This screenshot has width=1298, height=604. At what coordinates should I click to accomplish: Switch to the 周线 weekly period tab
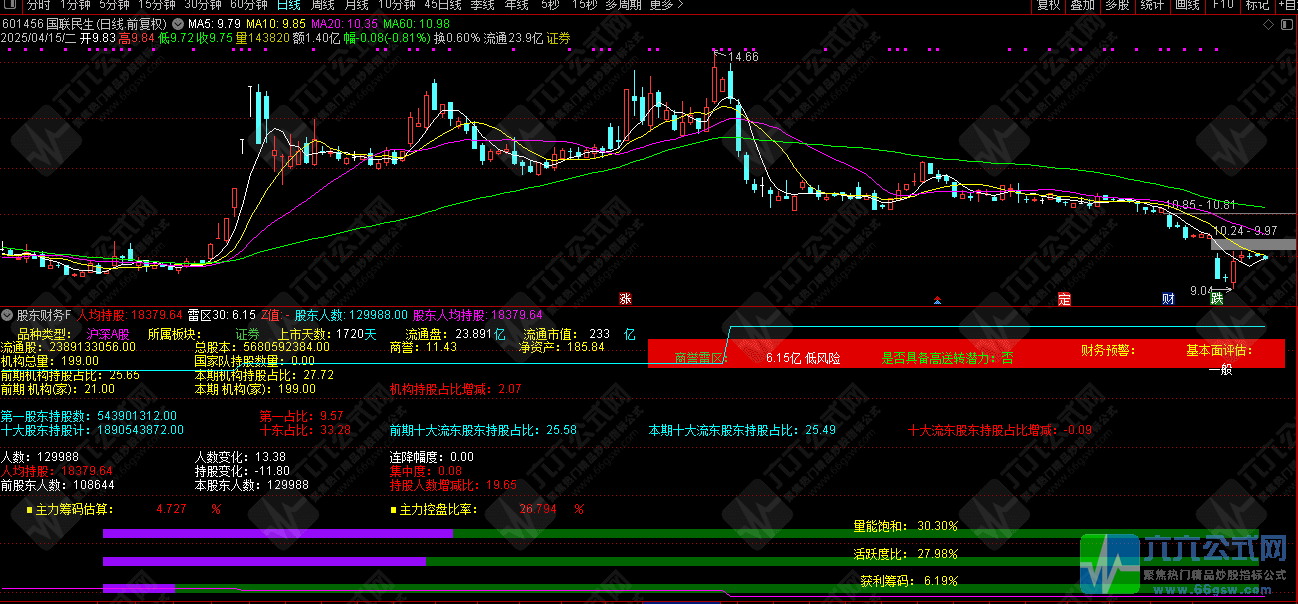322,5
